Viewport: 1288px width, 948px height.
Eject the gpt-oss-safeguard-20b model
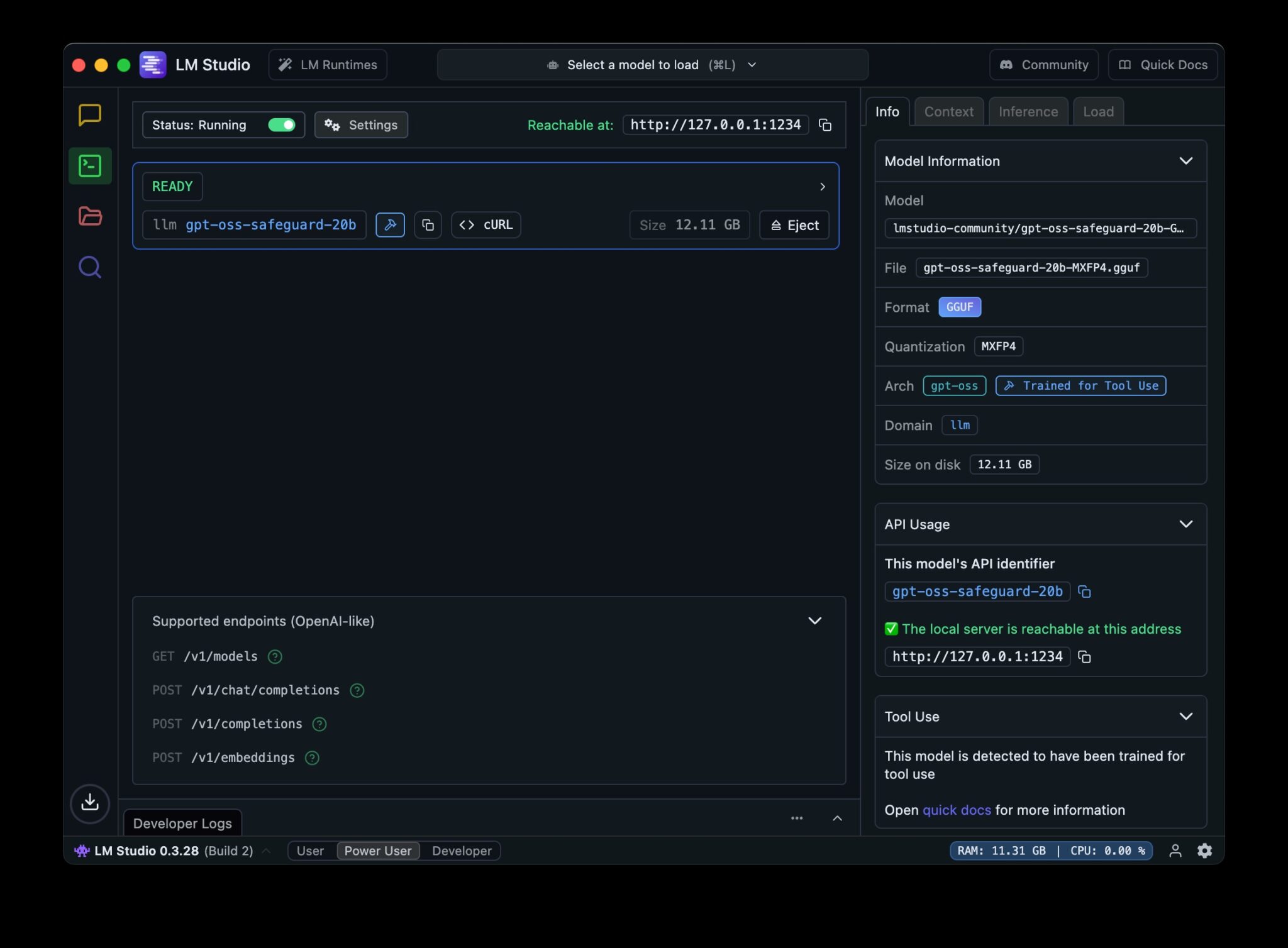(x=794, y=224)
